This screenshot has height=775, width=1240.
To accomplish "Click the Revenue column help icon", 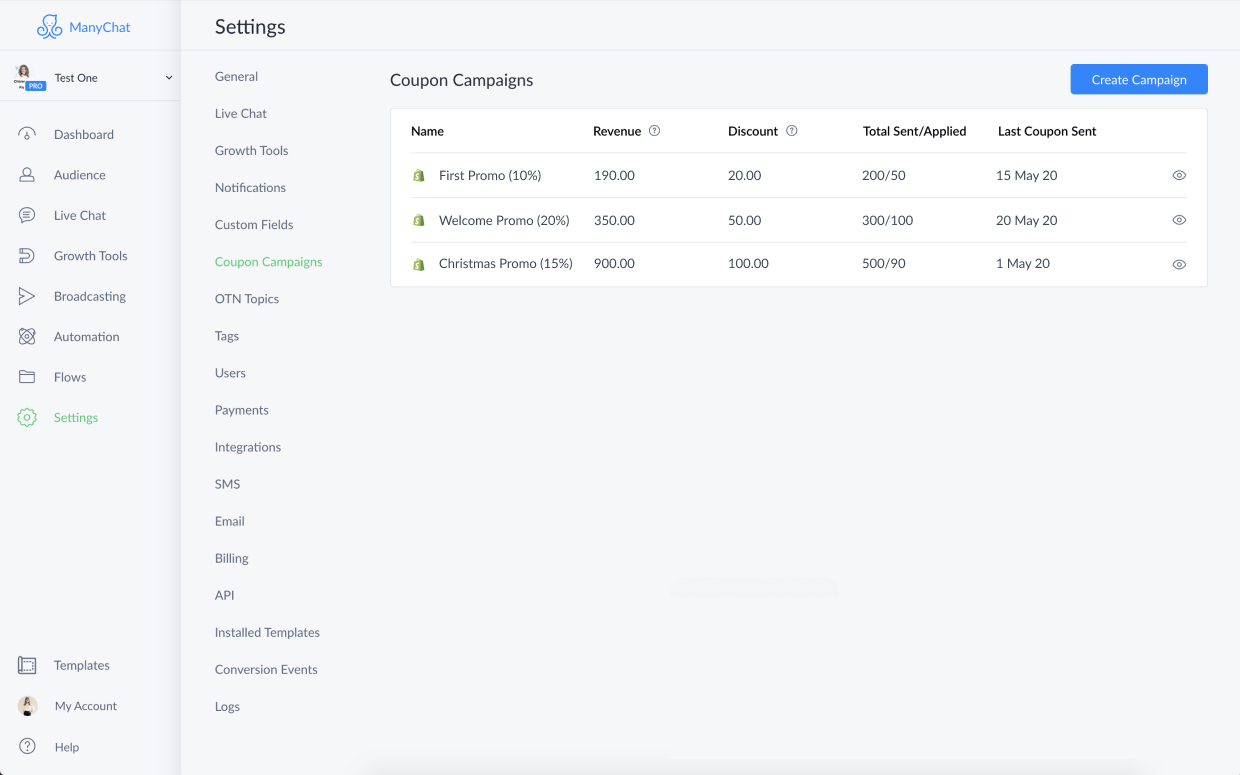I will tap(654, 131).
